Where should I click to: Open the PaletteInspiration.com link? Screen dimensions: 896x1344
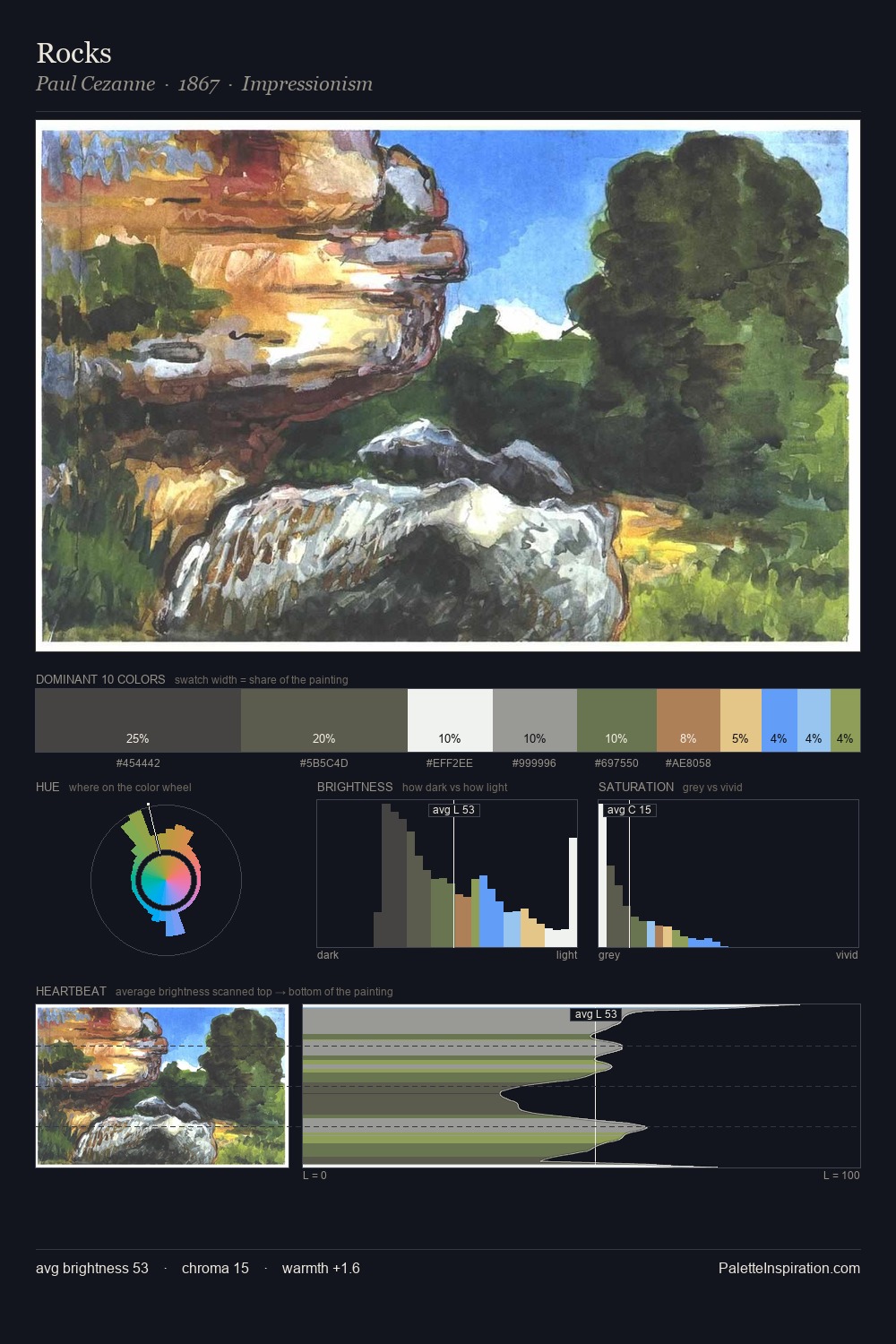pos(789,1269)
